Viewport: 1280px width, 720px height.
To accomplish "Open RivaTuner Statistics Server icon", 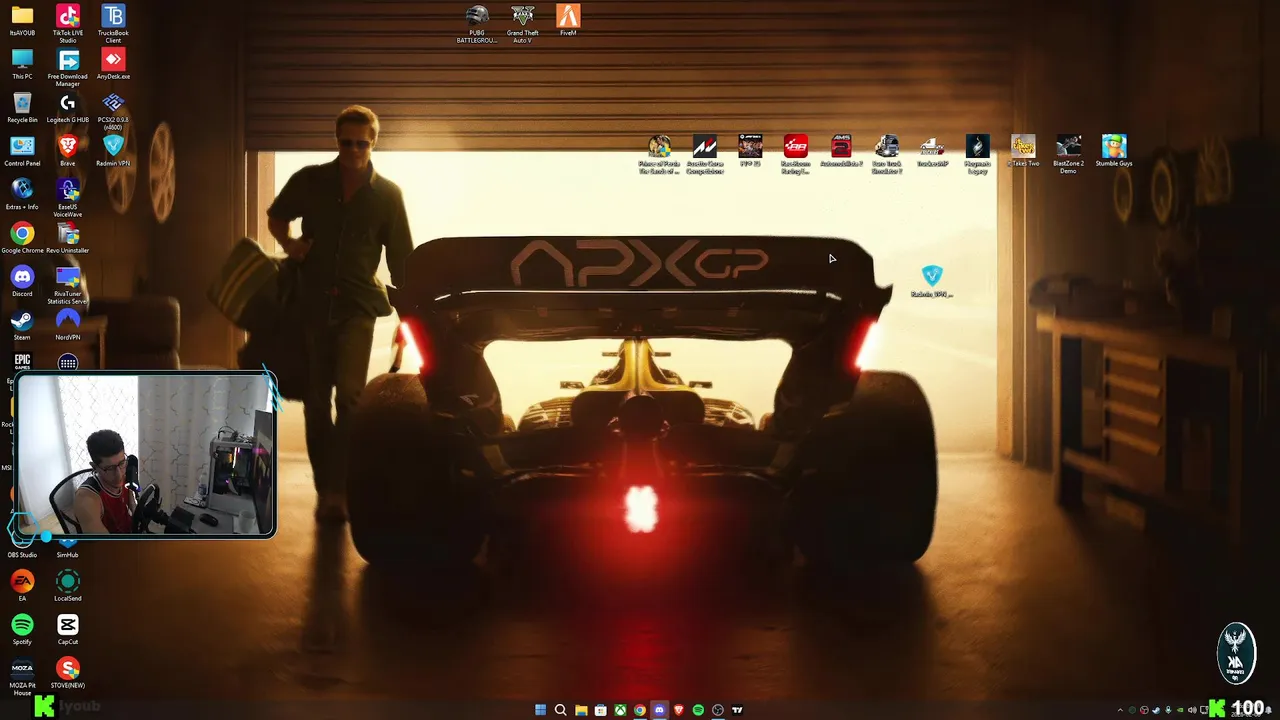I will tap(68, 285).
